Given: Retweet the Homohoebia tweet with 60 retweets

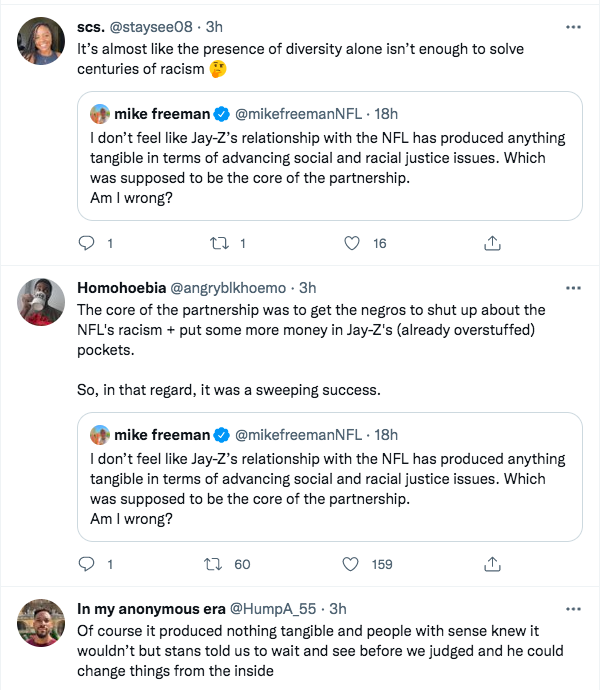Looking at the screenshot, I should click(213, 564).
